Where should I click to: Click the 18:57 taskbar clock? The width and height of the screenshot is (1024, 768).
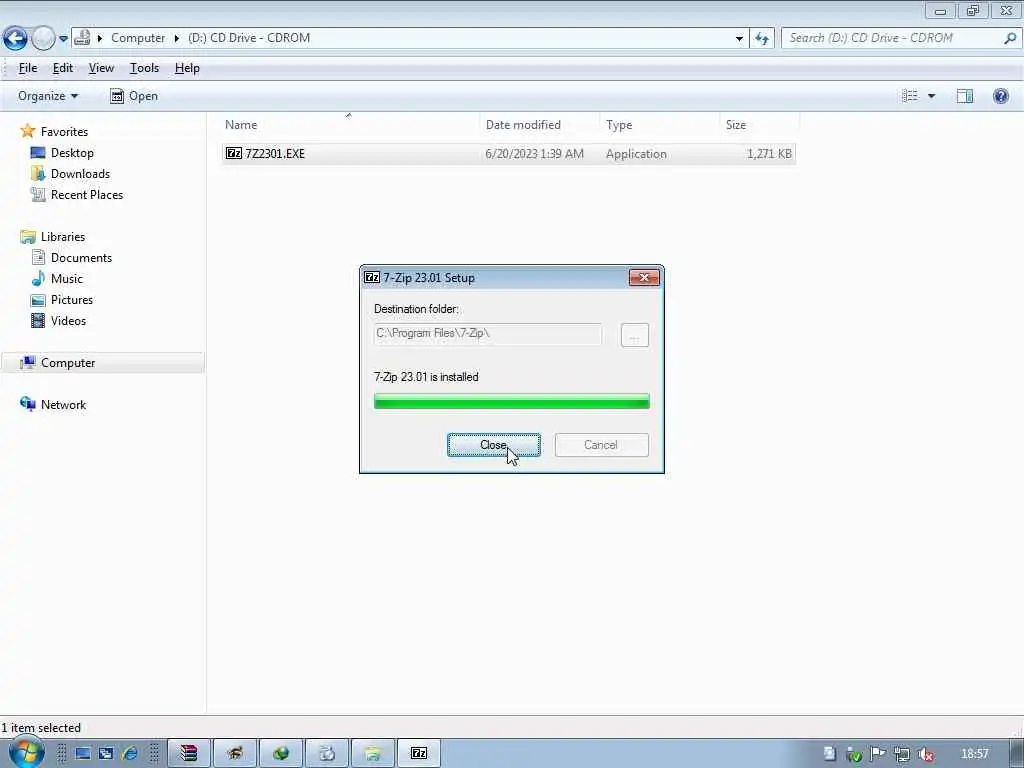click(x=974, y=754)
